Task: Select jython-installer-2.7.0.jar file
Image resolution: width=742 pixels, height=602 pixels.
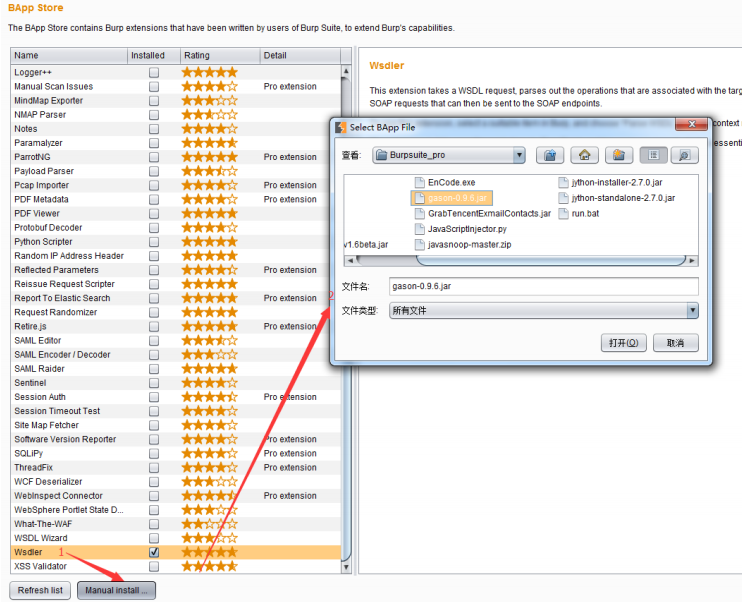Action: click(x=610, y=182)
